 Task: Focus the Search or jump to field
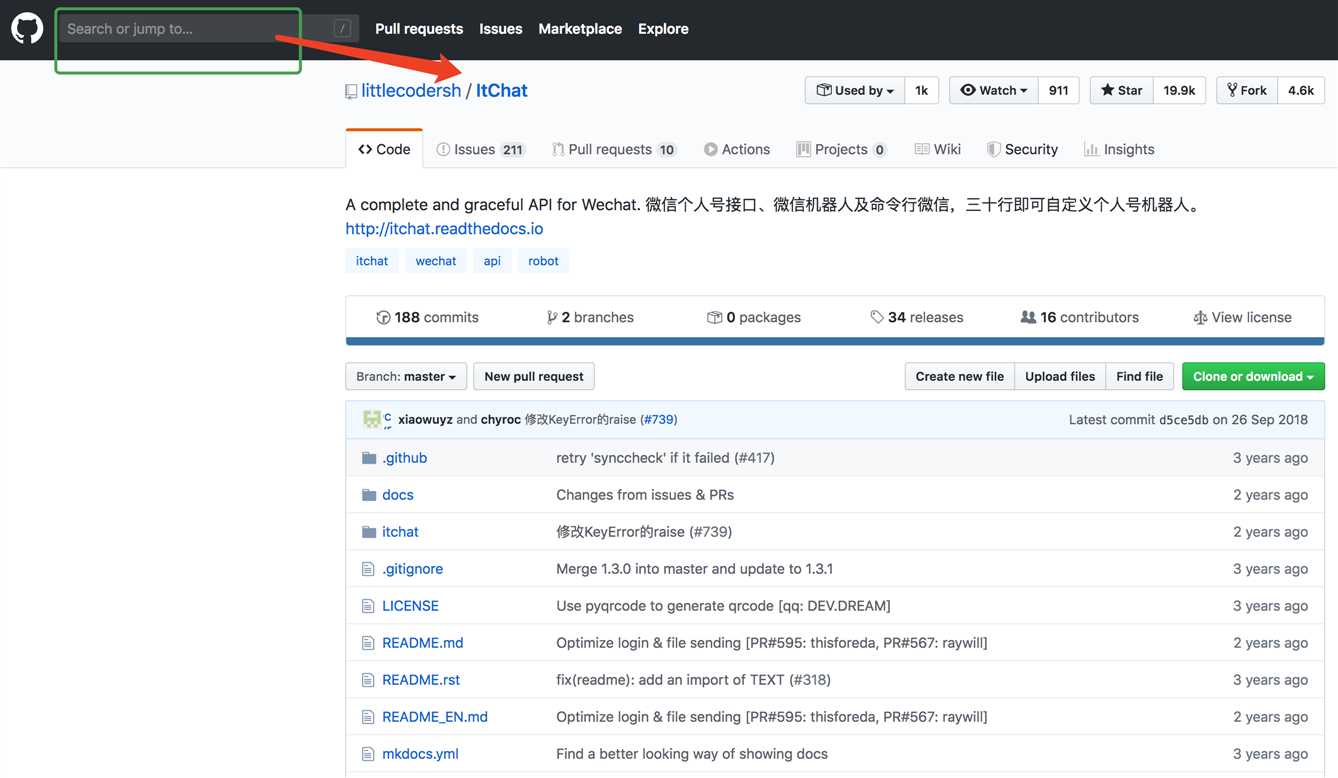pos(208,29)
